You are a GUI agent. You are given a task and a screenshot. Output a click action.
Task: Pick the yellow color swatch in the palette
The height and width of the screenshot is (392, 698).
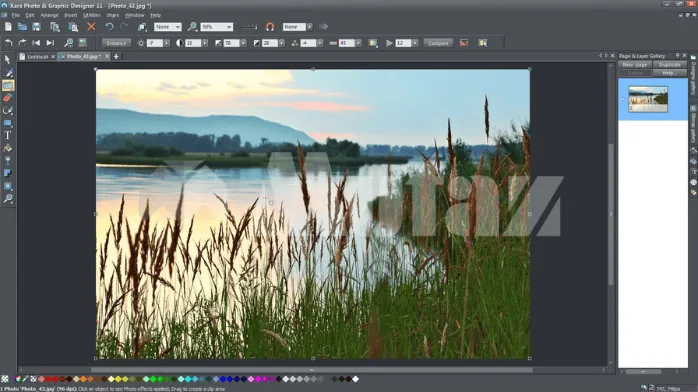118,379
